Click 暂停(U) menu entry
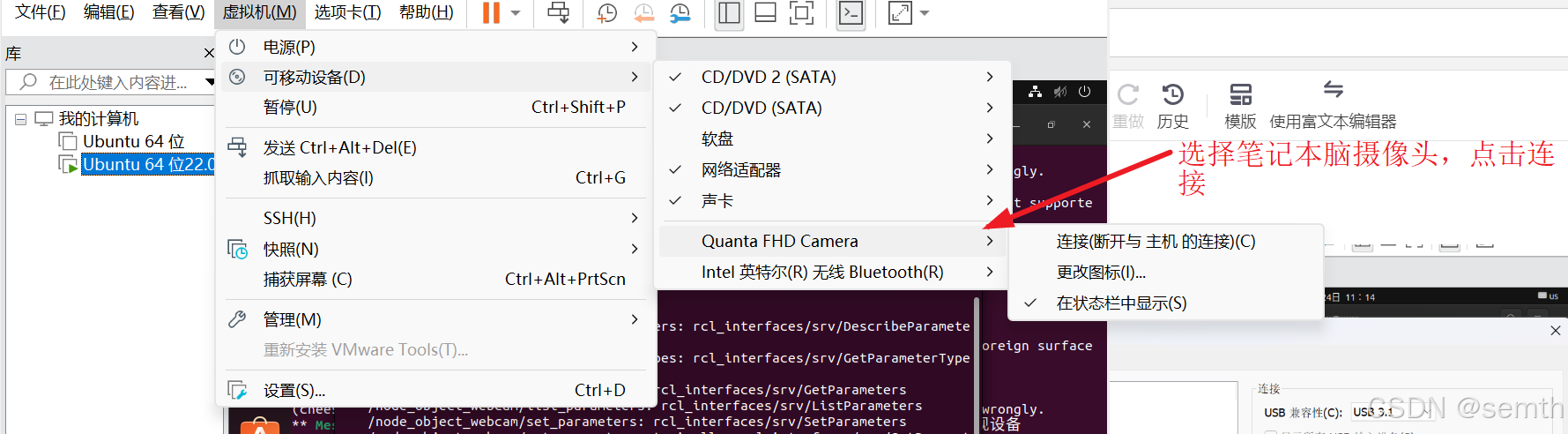Screen dimensions: 1568x434 [433, 107]
